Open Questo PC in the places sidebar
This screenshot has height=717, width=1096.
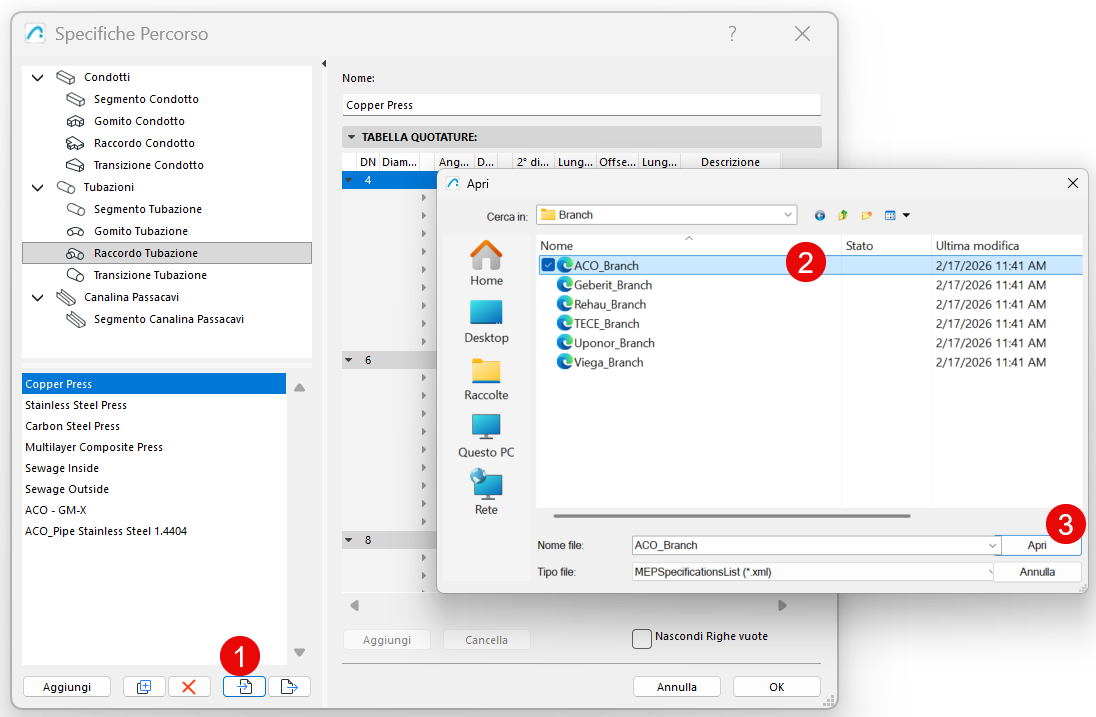(486, 436)
